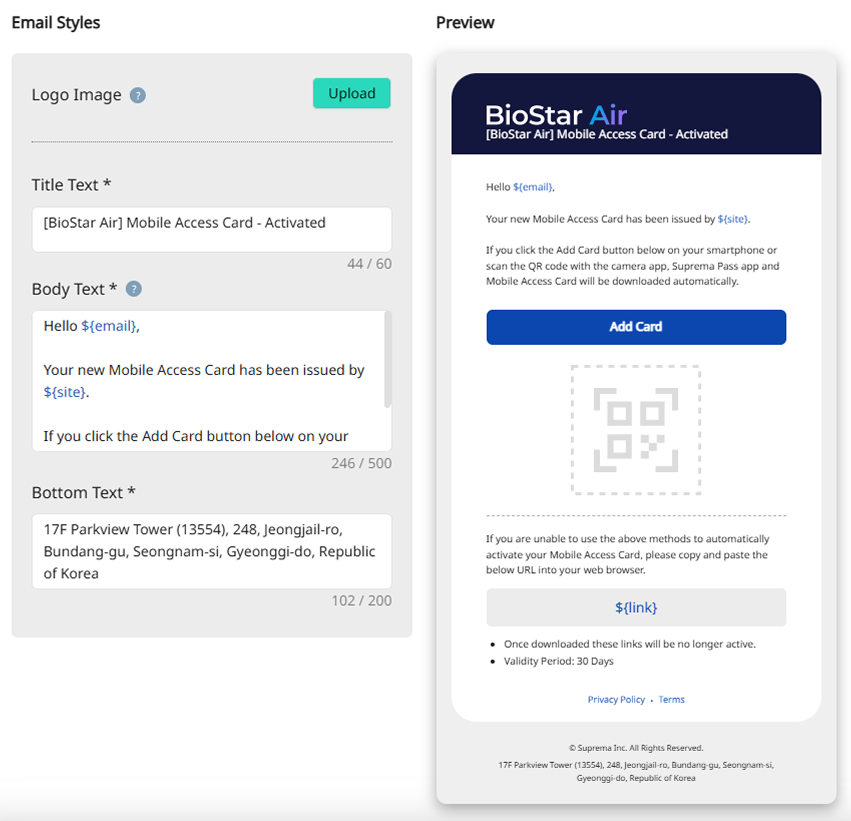
Task: Click the Body Text scrollbar
Action: coord(387,360)
